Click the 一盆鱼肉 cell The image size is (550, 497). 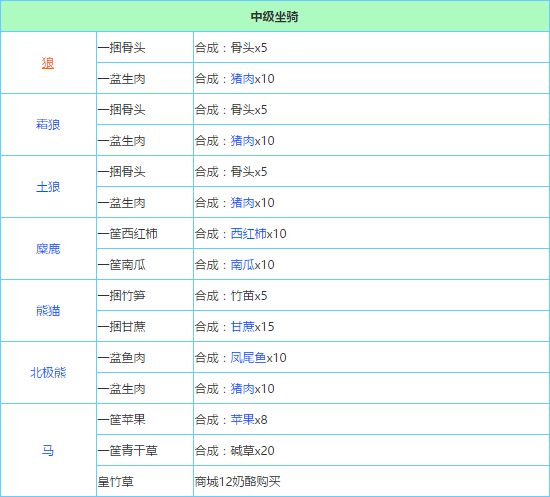[145, 358]
